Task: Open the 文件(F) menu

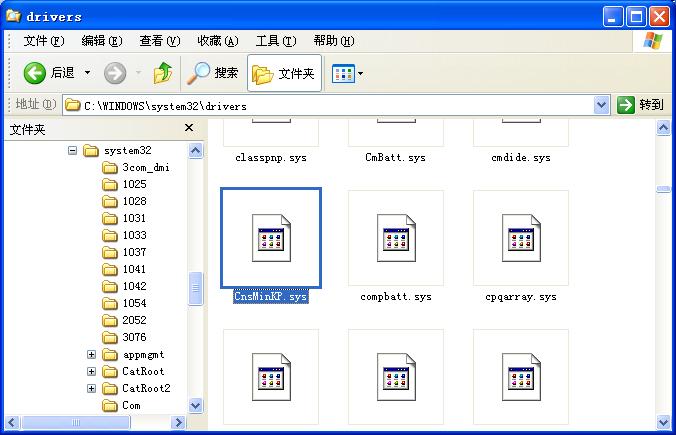Action: 44,41
